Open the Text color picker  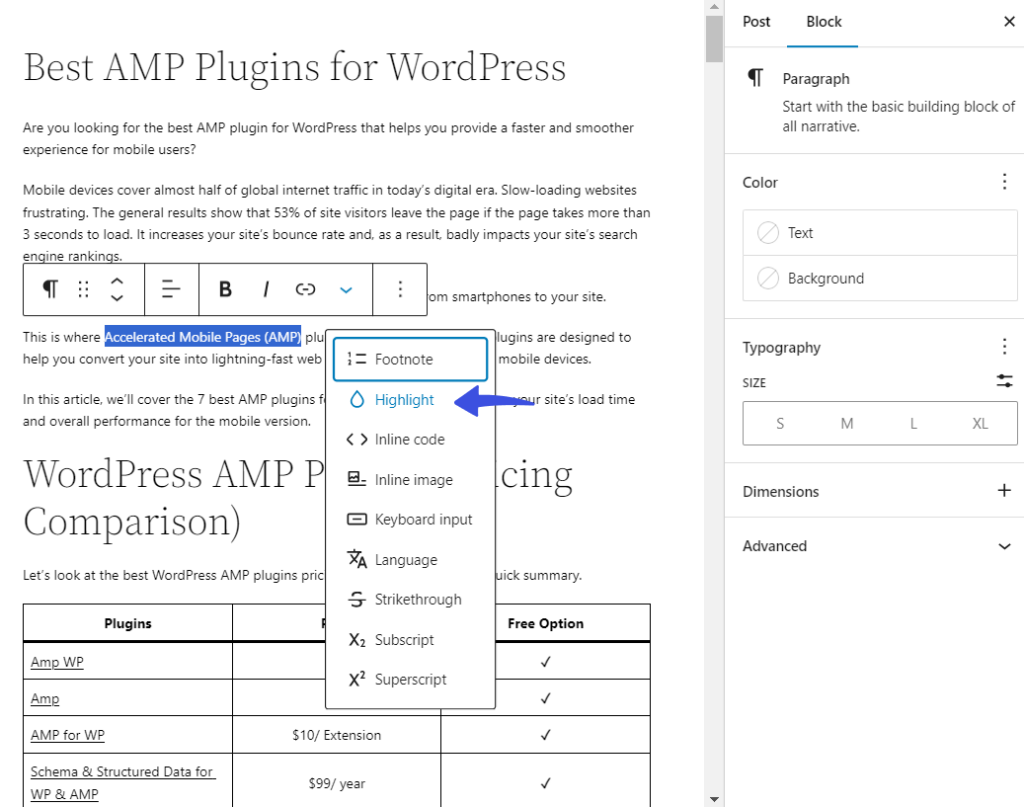click(879, 233)
